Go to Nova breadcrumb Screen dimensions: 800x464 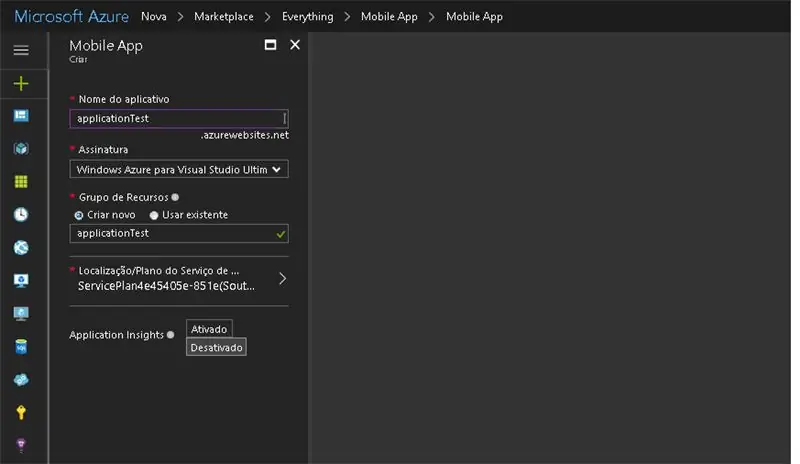[154, 16]
